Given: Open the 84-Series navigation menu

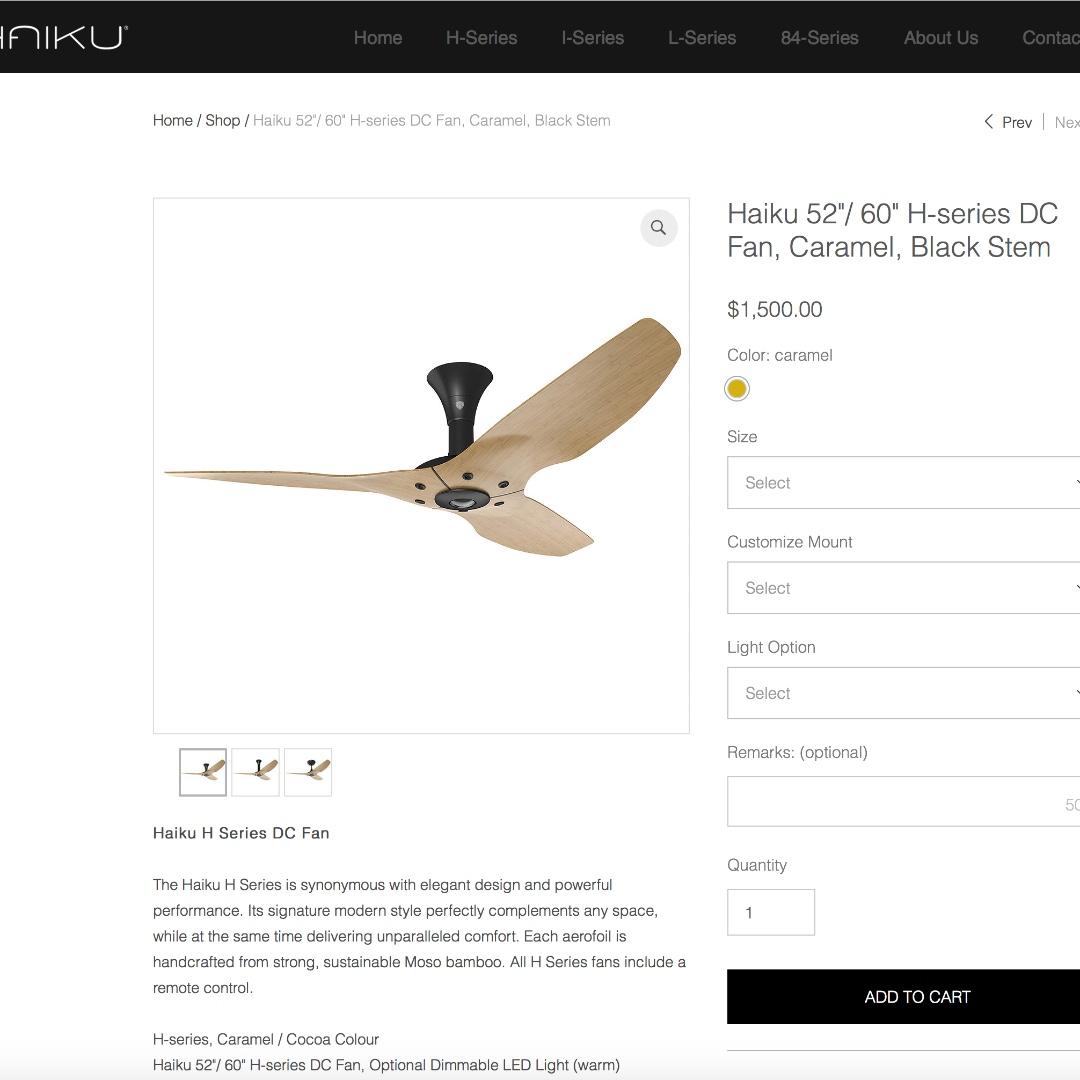Looking at the screenshot, I should [818, 38].
